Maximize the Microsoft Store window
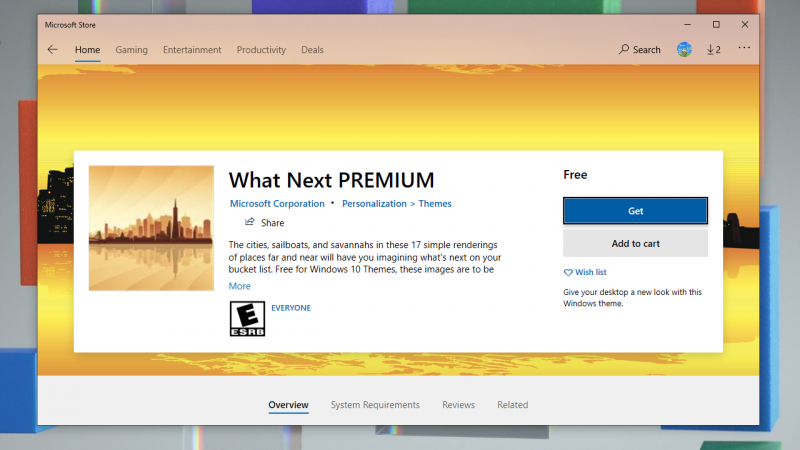Image resolution: width=800 pixels, height=450 pixels. tap(716, 24)
